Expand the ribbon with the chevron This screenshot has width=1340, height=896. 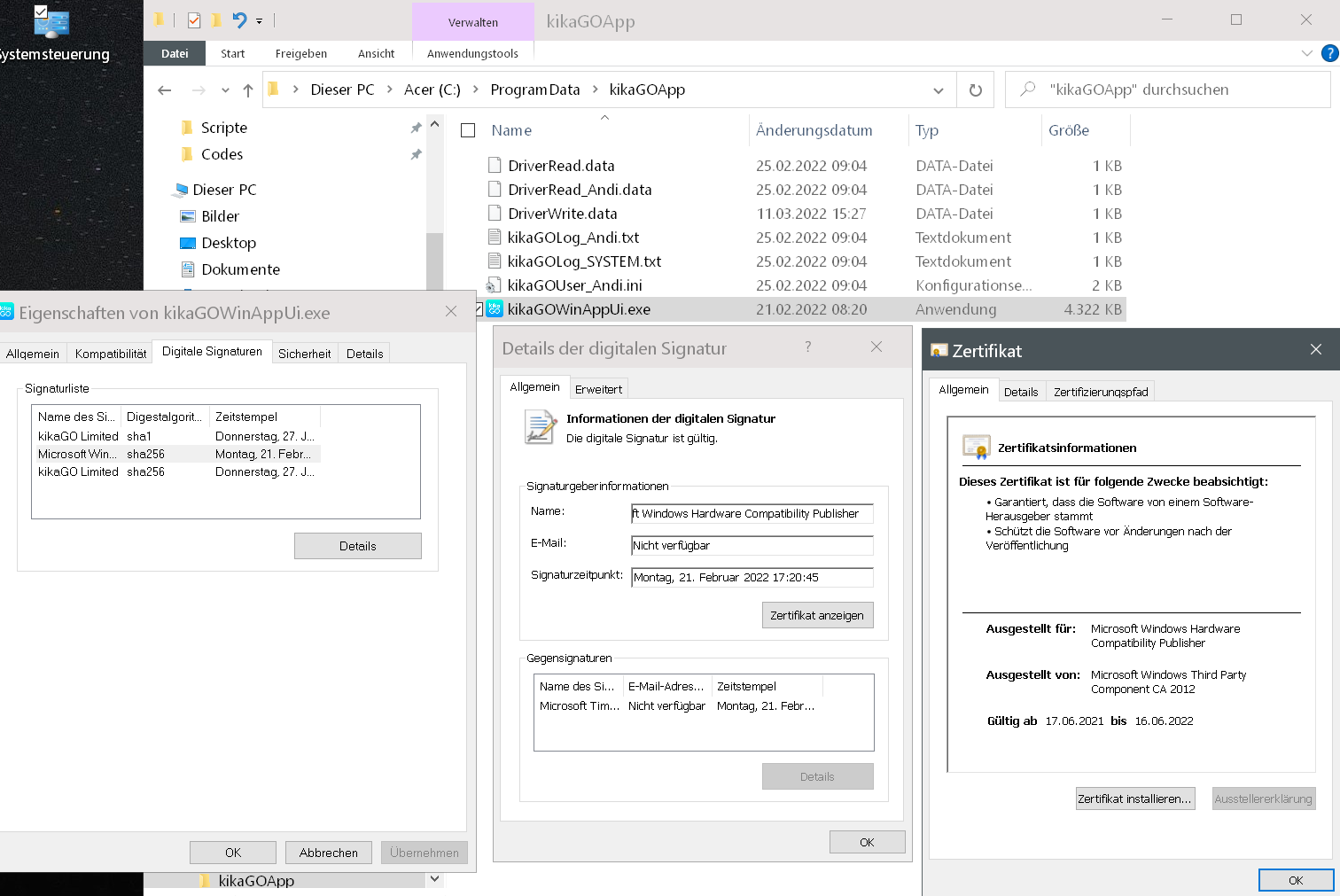[x=1306, y=53]
